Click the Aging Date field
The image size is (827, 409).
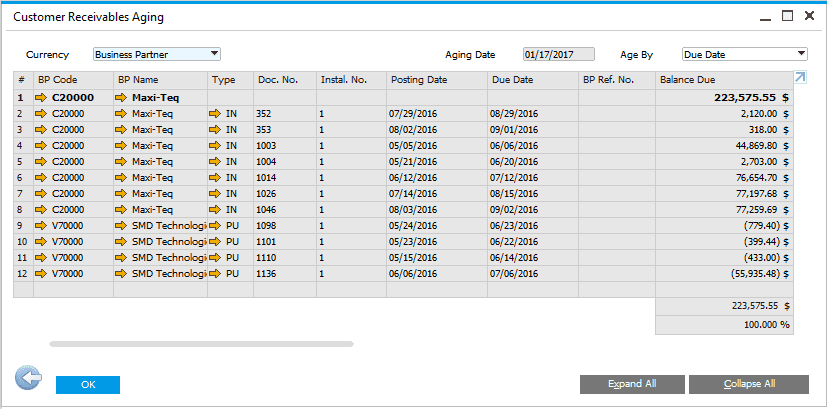558,54
